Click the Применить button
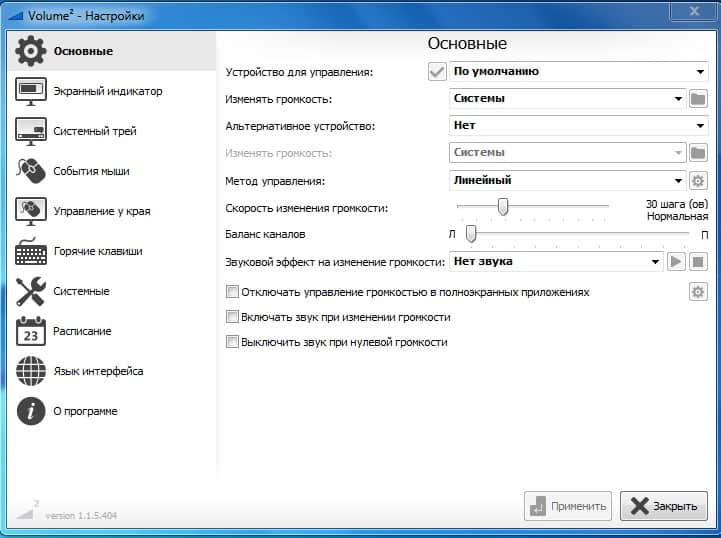This screenshot has height=538, width=721. point(567,506)
